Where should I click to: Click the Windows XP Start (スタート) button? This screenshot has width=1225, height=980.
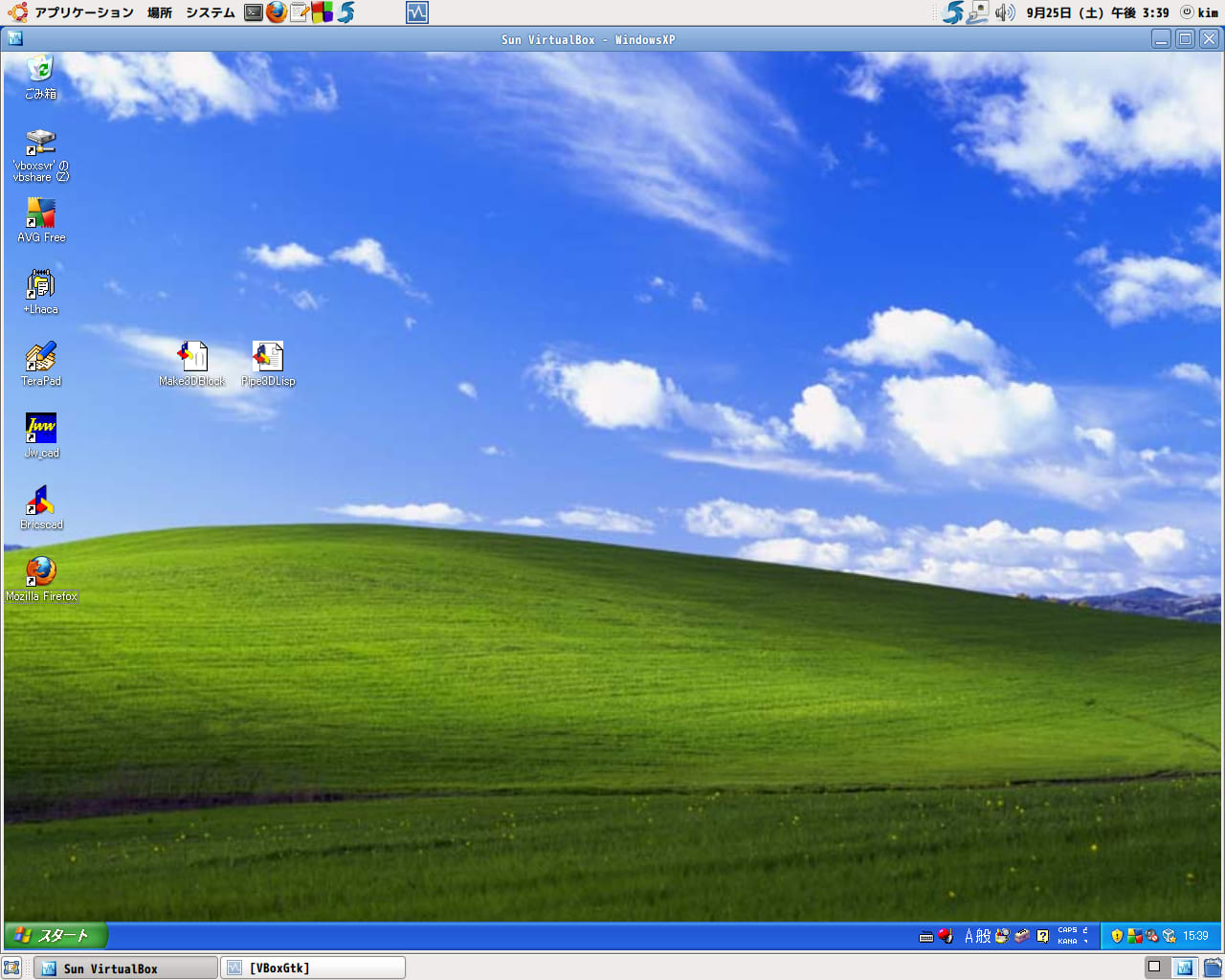click(x=56, y=935)
